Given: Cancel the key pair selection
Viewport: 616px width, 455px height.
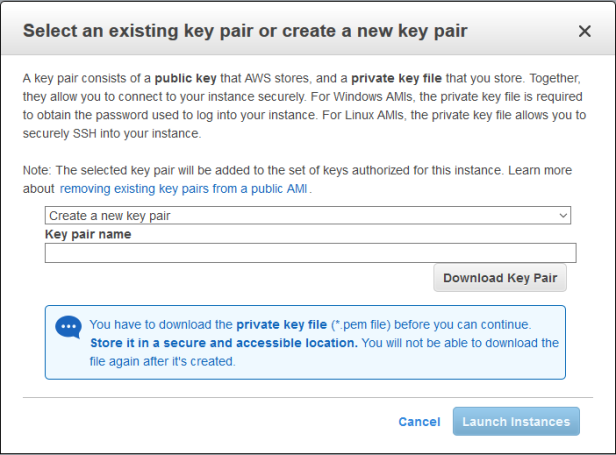Looking at the screenshot, I should tap(419, 422).
